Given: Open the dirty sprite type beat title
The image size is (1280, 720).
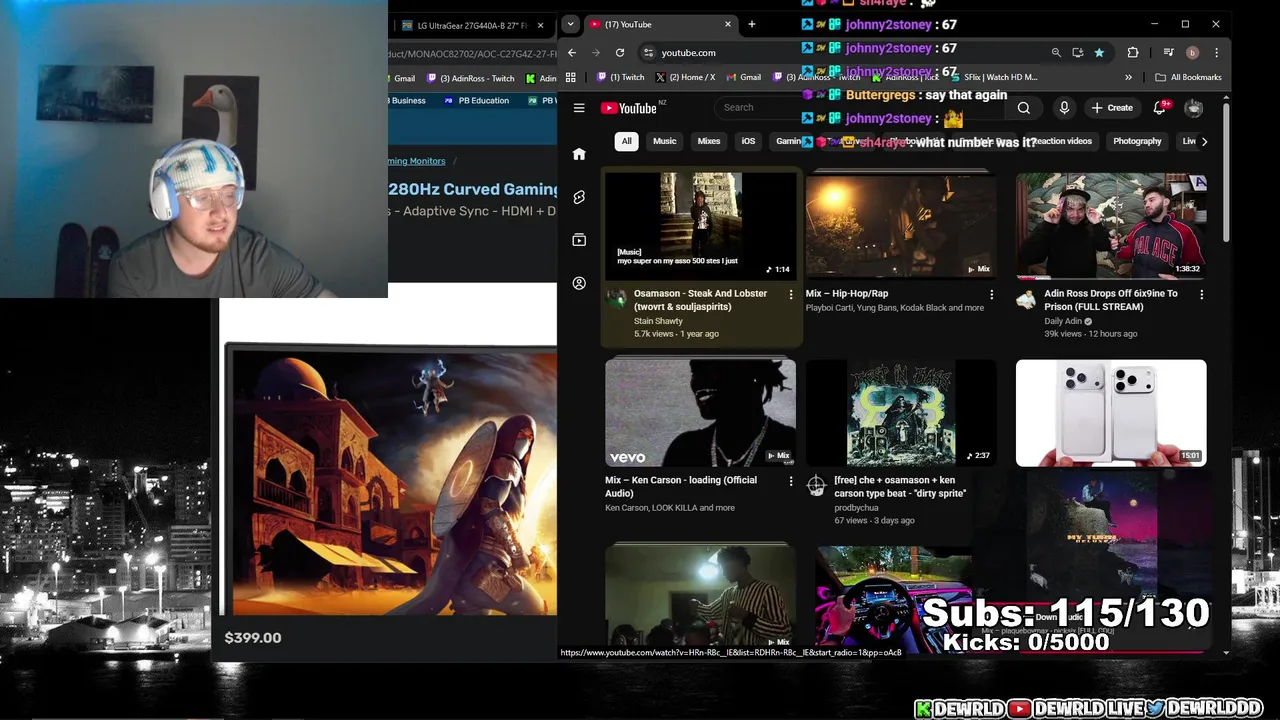Looking at the screenshot, I should tap(900, 487).
